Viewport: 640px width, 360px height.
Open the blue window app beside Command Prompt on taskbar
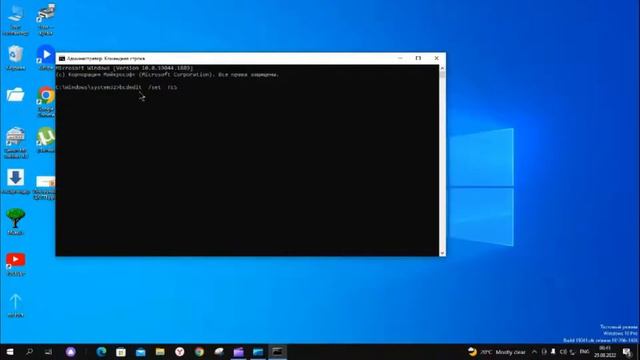[x=258, y=352]
